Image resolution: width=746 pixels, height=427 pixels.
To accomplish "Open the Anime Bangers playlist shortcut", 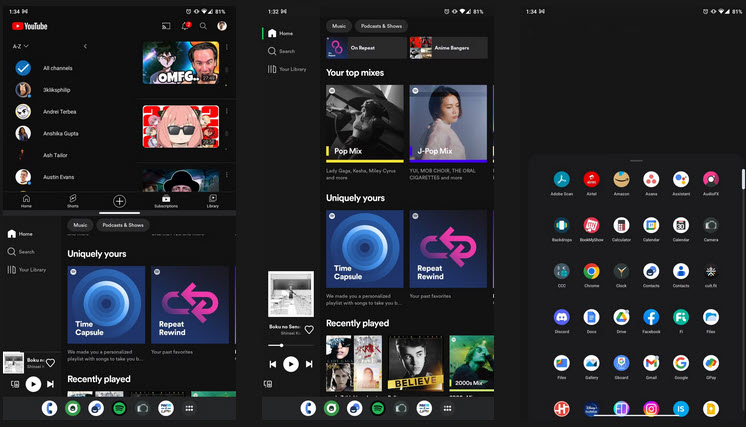I will point(448,48).
